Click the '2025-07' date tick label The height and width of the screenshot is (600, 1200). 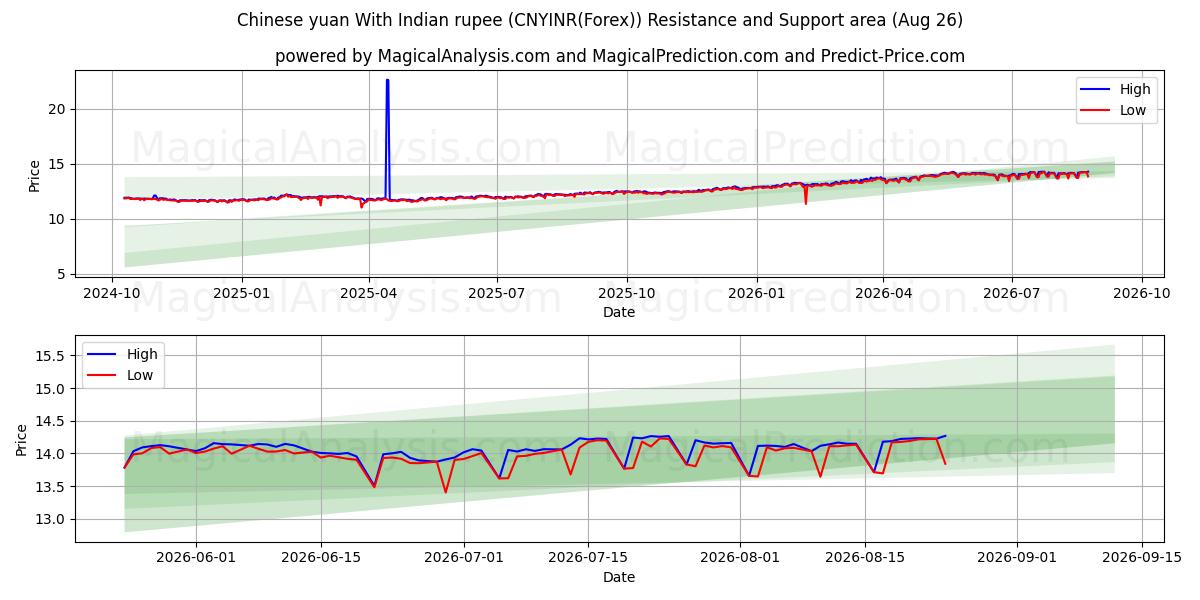(x=498, y=293)
